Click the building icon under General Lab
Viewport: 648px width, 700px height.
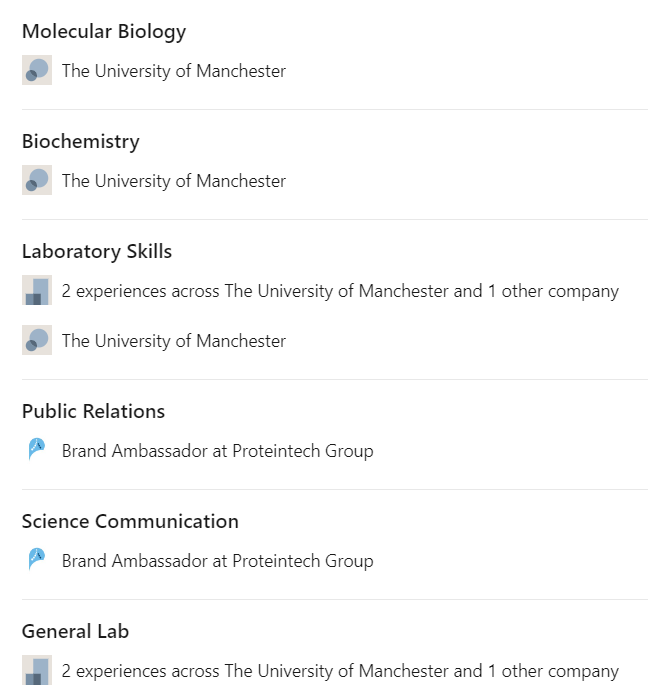click(x=37, y=670)
